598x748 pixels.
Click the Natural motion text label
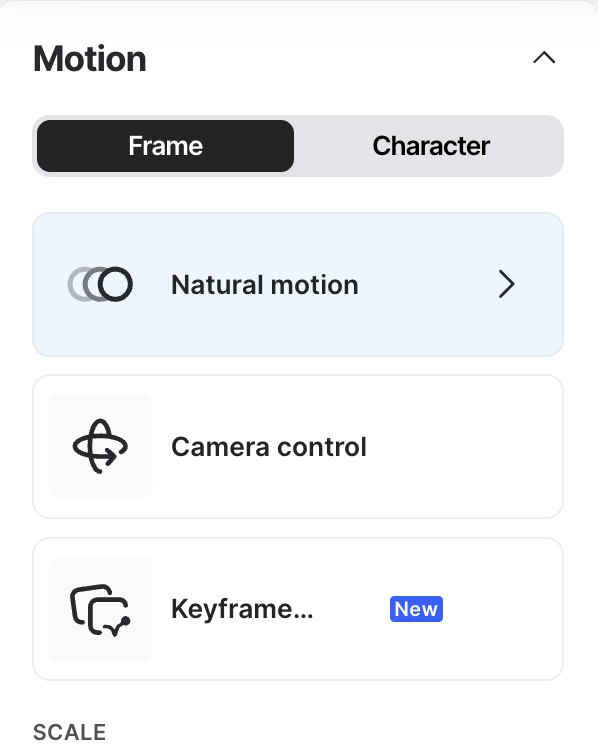(x=265, y=285)
